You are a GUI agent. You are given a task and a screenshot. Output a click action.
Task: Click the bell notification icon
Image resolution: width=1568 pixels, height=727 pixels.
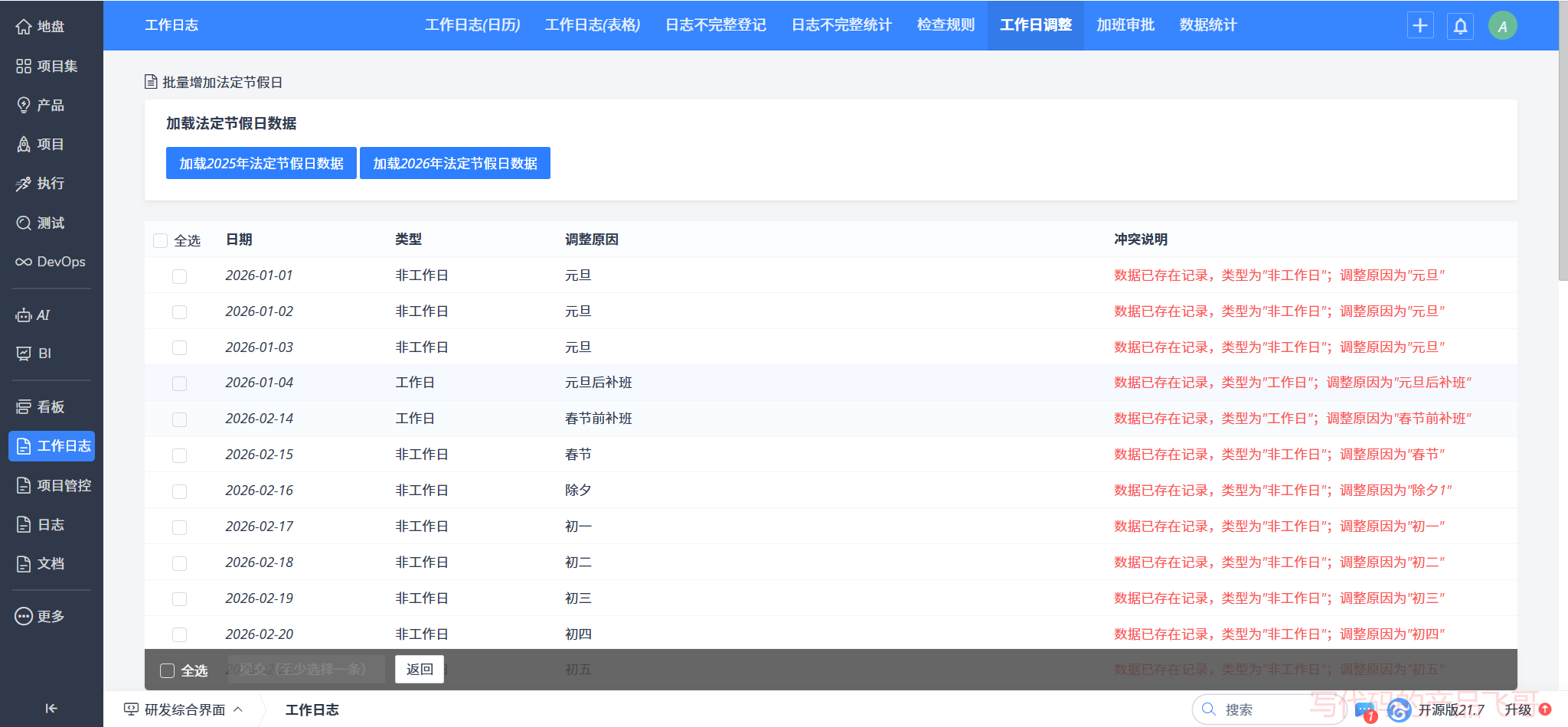click(x=1460, y=25)
